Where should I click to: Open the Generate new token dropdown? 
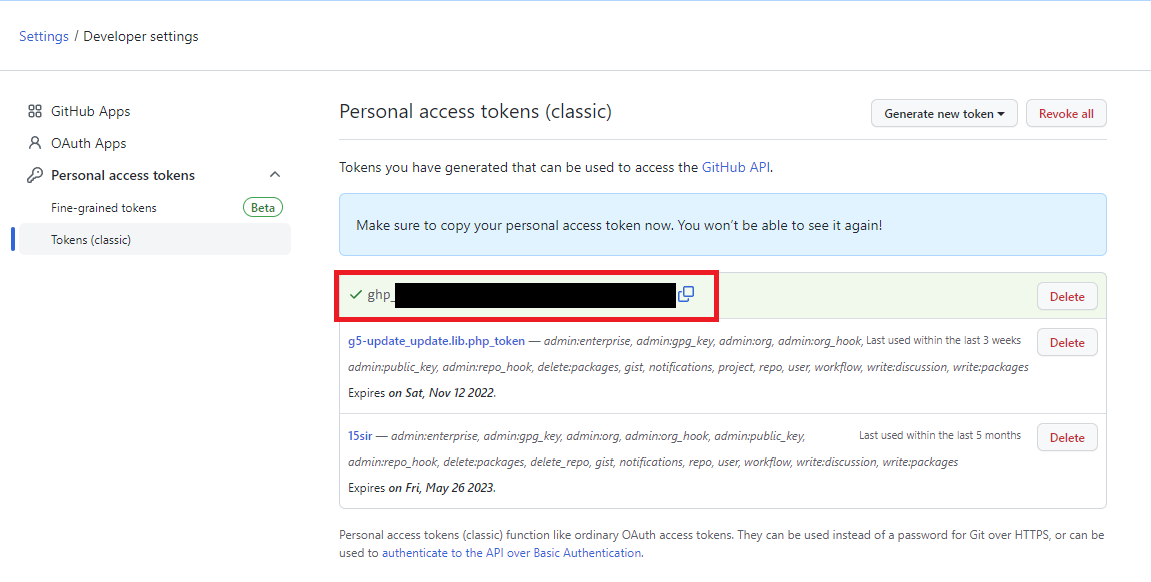tap(944, 114)
